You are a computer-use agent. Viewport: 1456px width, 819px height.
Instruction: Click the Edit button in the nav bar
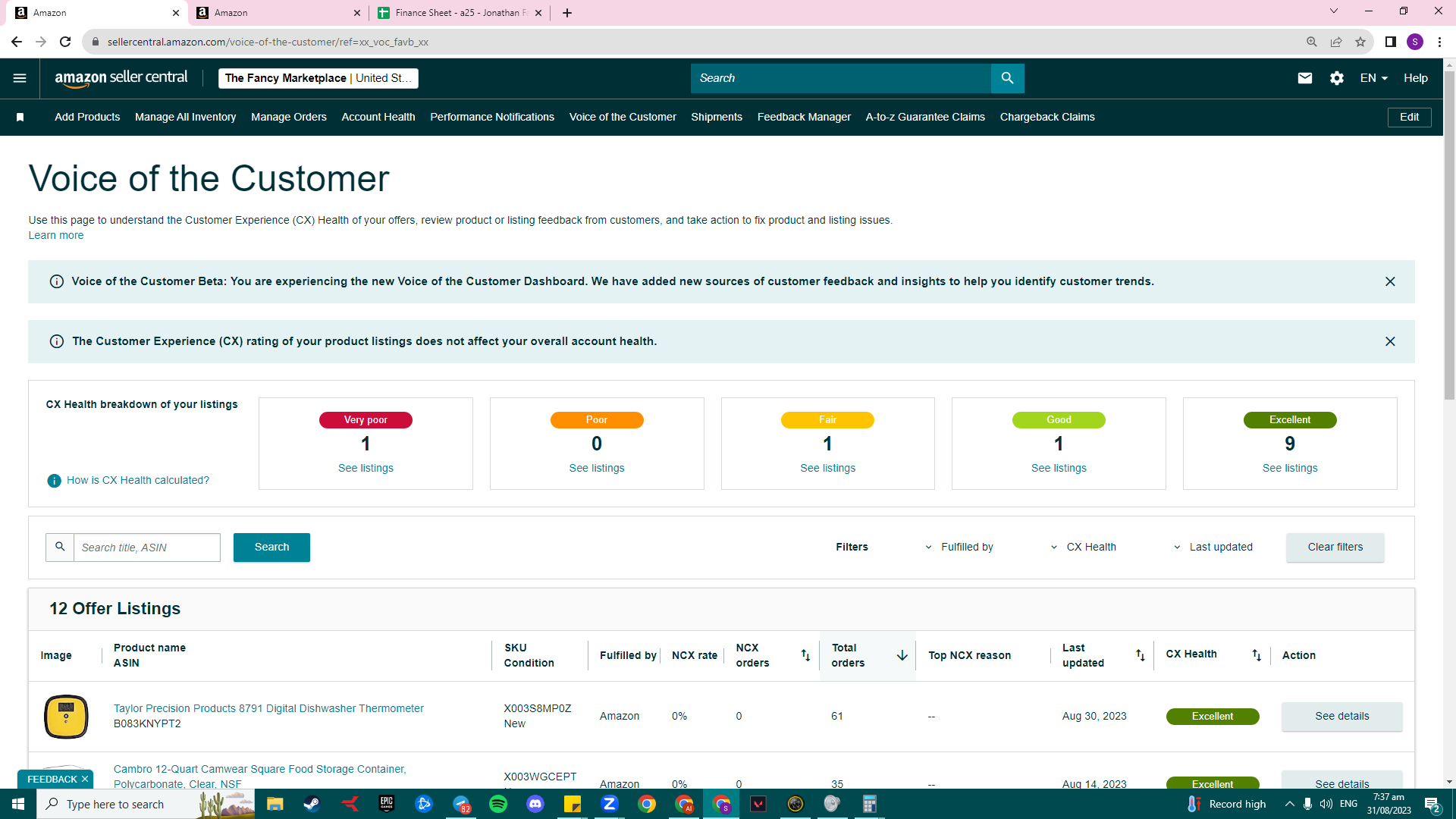(x=1409, y=118)
